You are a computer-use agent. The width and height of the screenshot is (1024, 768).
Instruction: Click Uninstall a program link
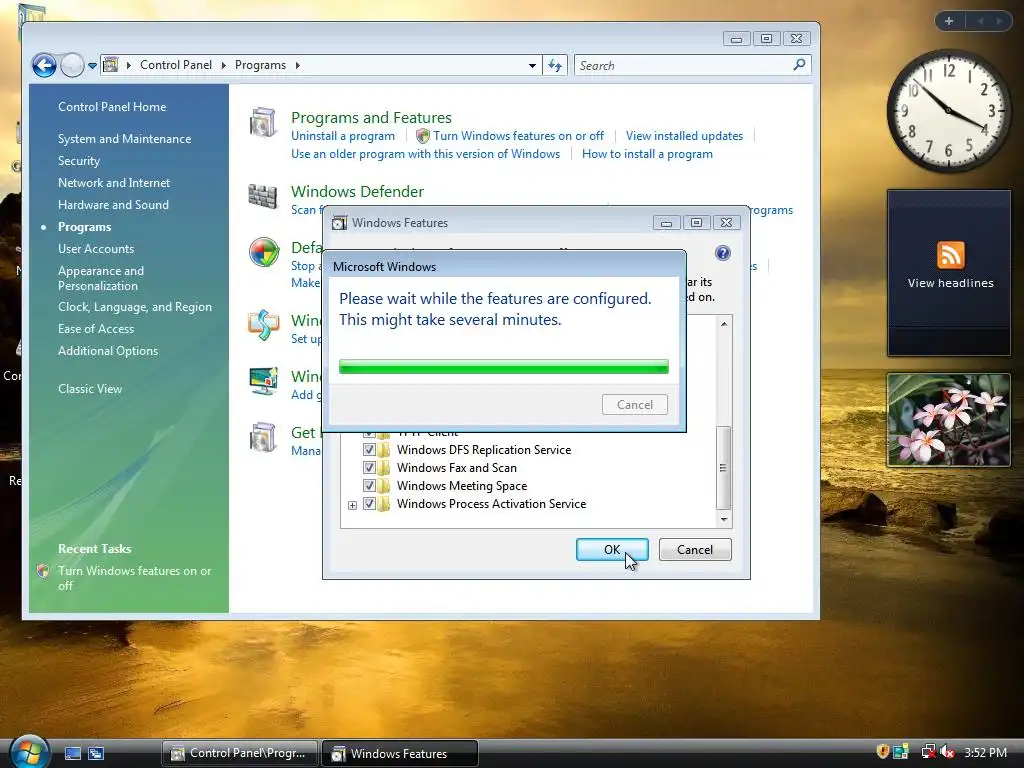click(x=343, y=136)
